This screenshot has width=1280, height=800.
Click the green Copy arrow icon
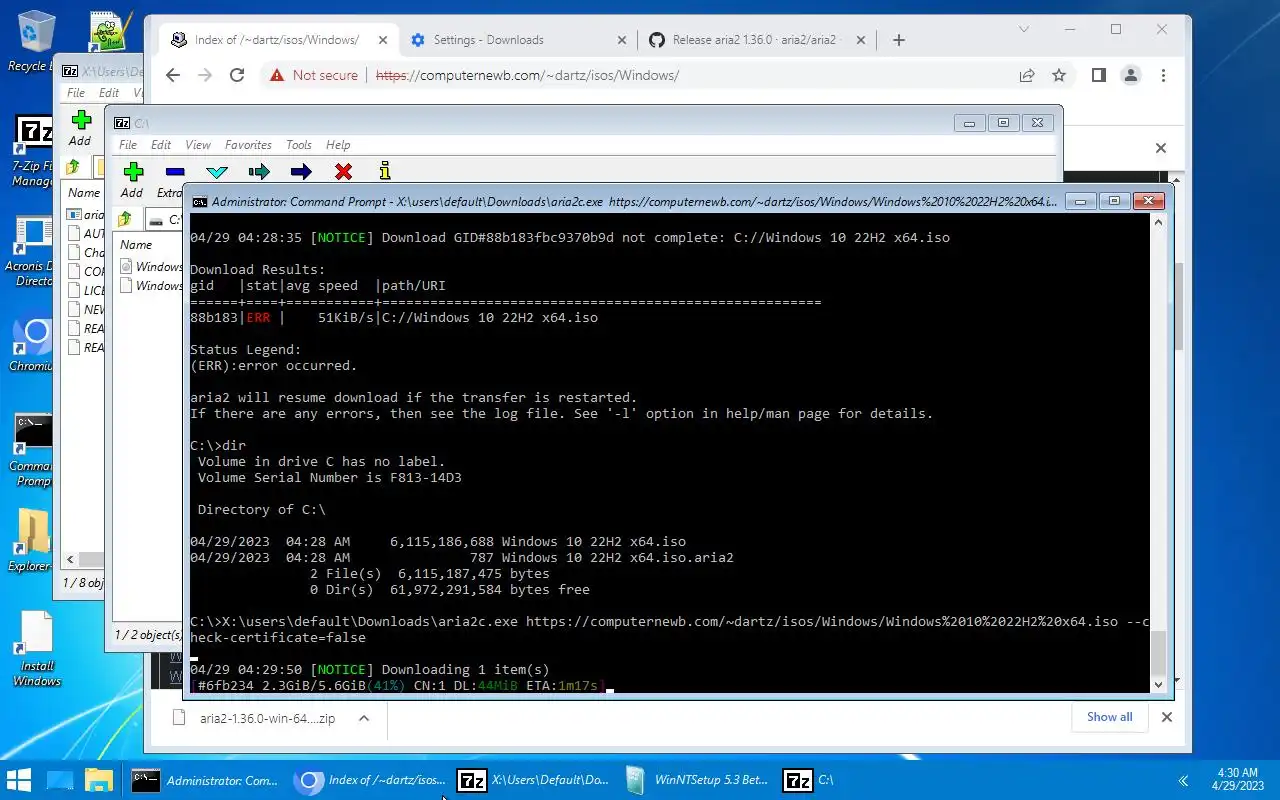click(x=259, y=172)
